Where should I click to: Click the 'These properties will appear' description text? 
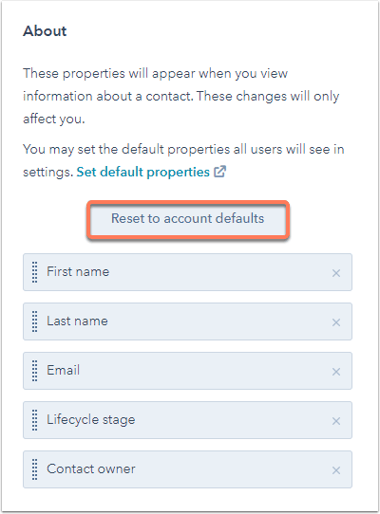(181, 96)
